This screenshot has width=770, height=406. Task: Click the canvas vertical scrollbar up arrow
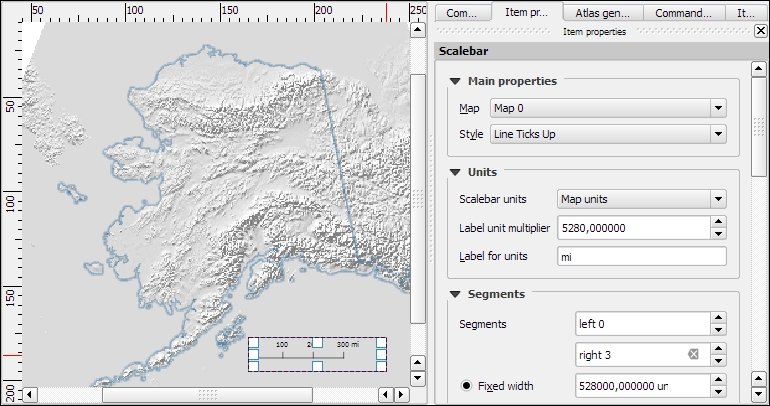click(x=418, y=30)
